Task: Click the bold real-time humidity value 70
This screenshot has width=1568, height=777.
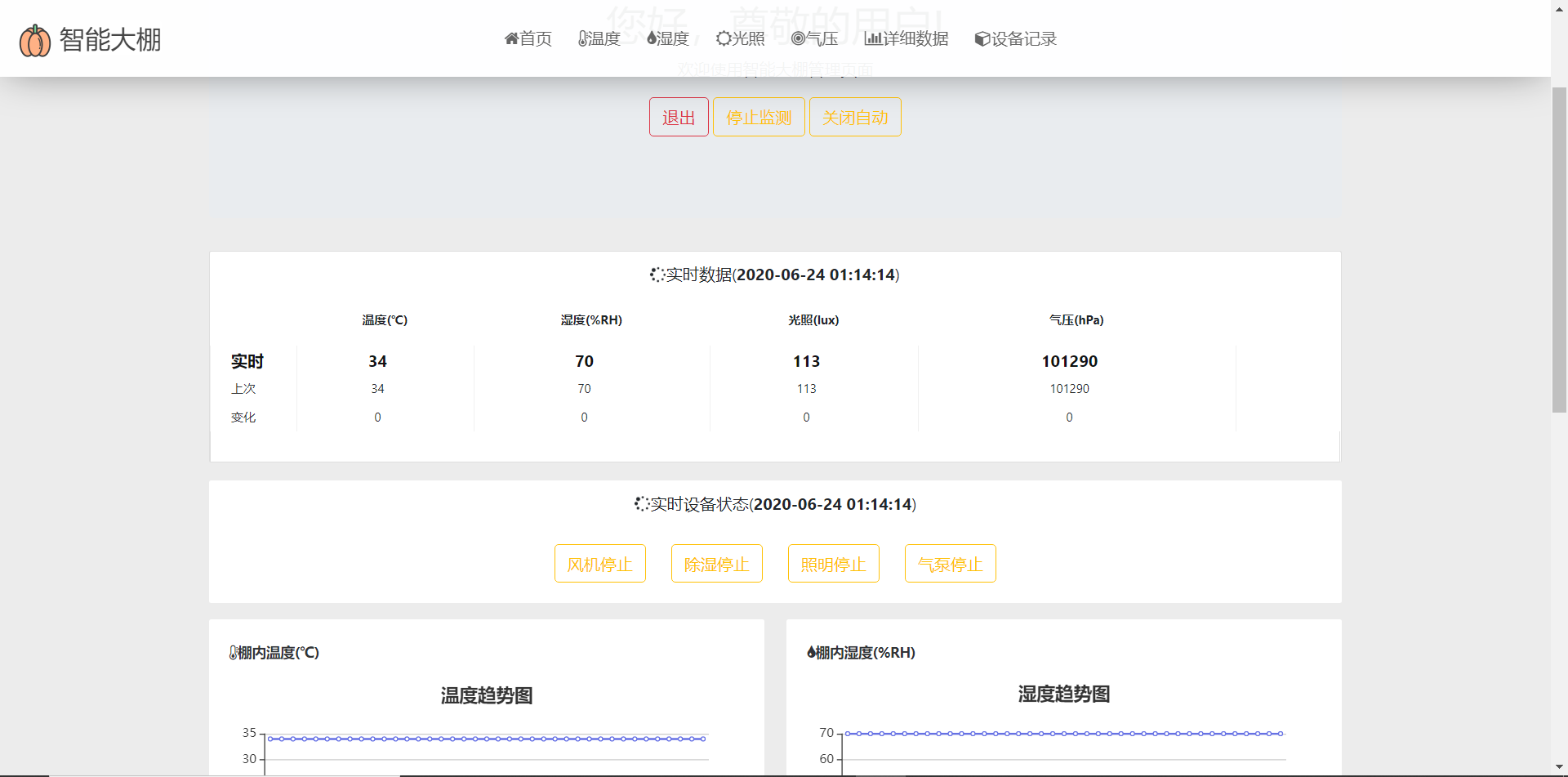Action: (x=585, y=361)
